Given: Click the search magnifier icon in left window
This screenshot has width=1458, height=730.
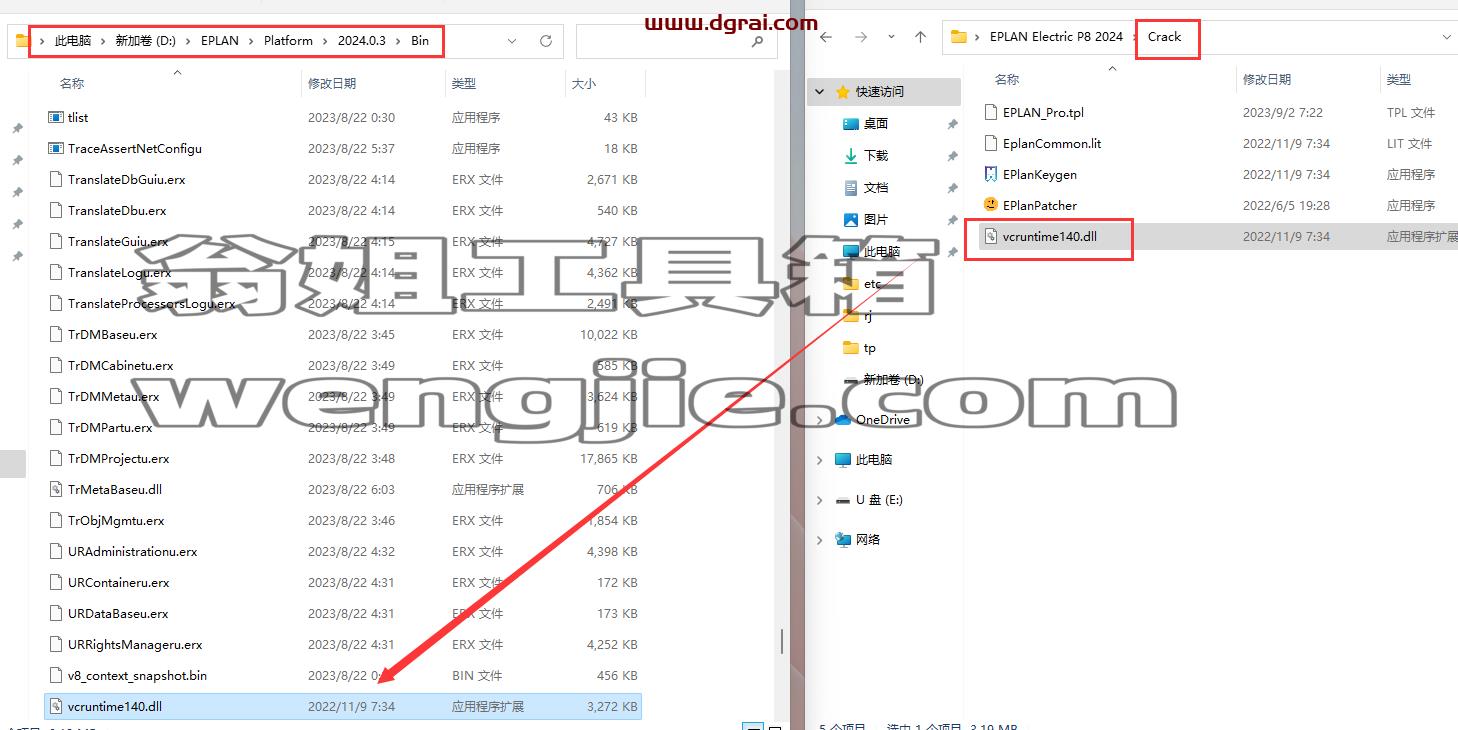Looking at the screenshot, I should coord(757,42).
